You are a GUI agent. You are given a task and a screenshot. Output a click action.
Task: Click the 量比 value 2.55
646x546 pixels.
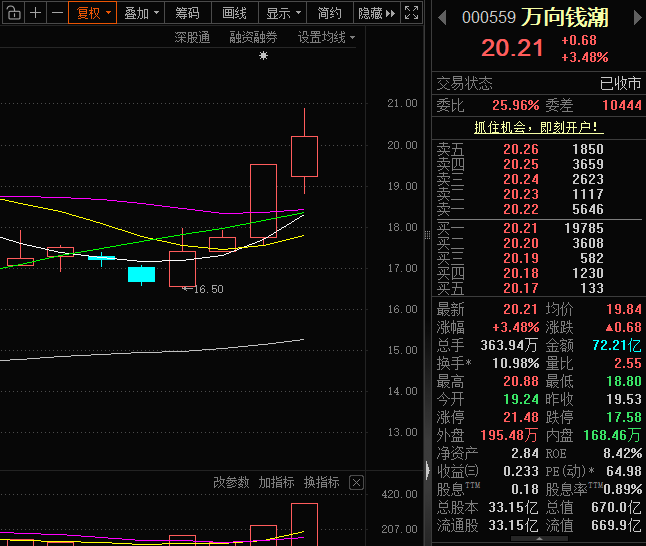coord(627,363)
